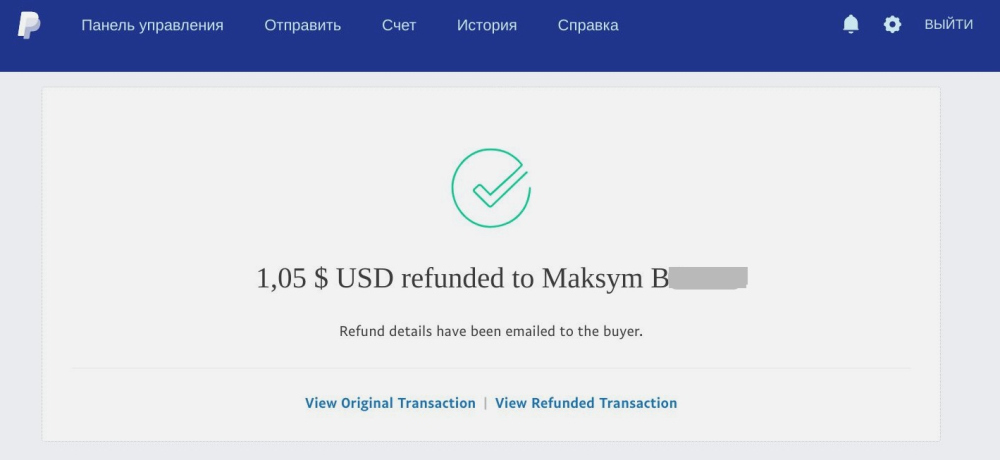The height and width of the screenshot is (460, 1000).
Task: Go to Панель управления
Action: pos(152,25)
